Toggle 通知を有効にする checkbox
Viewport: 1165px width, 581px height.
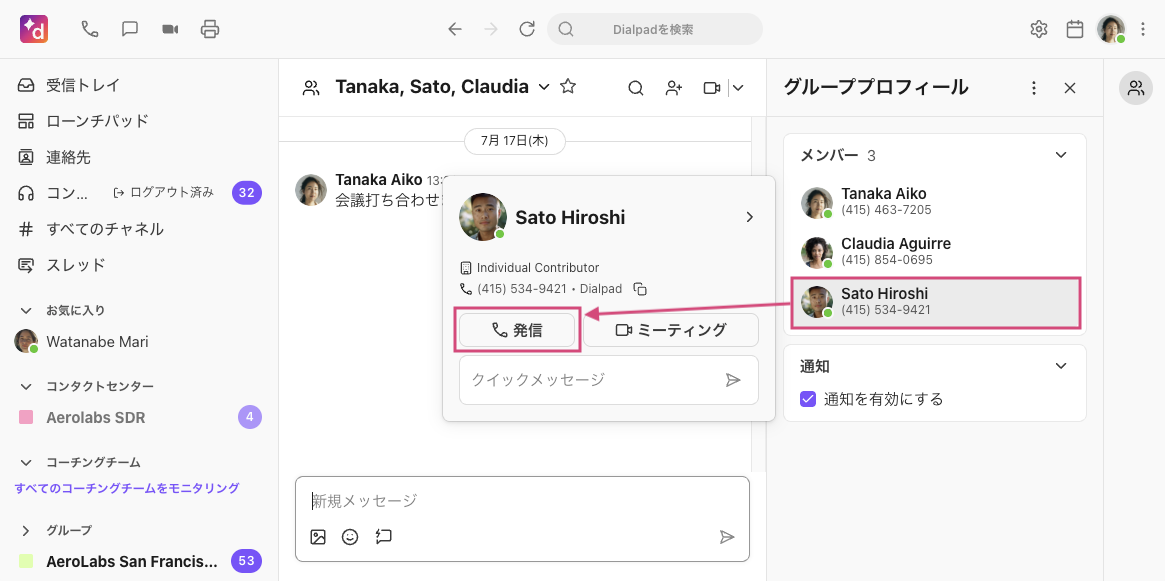pyautogui.click(x=809, y=399)
